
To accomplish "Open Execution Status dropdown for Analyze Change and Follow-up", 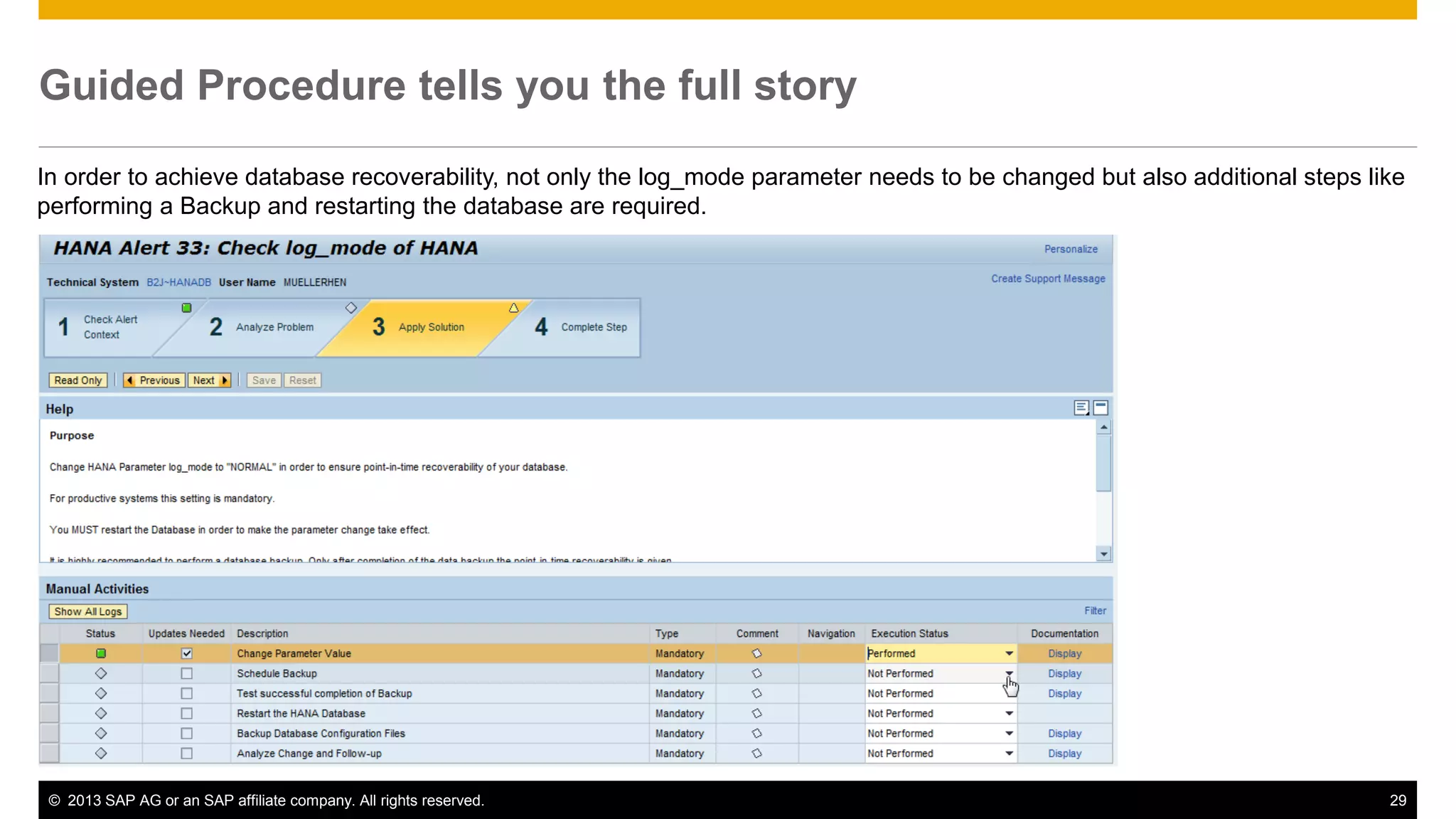I will pos(1009,753).
